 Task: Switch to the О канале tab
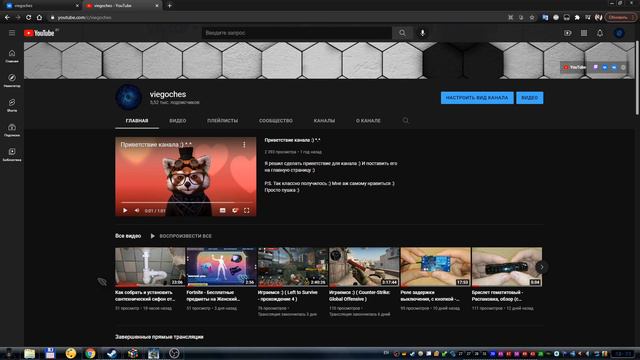368,121
